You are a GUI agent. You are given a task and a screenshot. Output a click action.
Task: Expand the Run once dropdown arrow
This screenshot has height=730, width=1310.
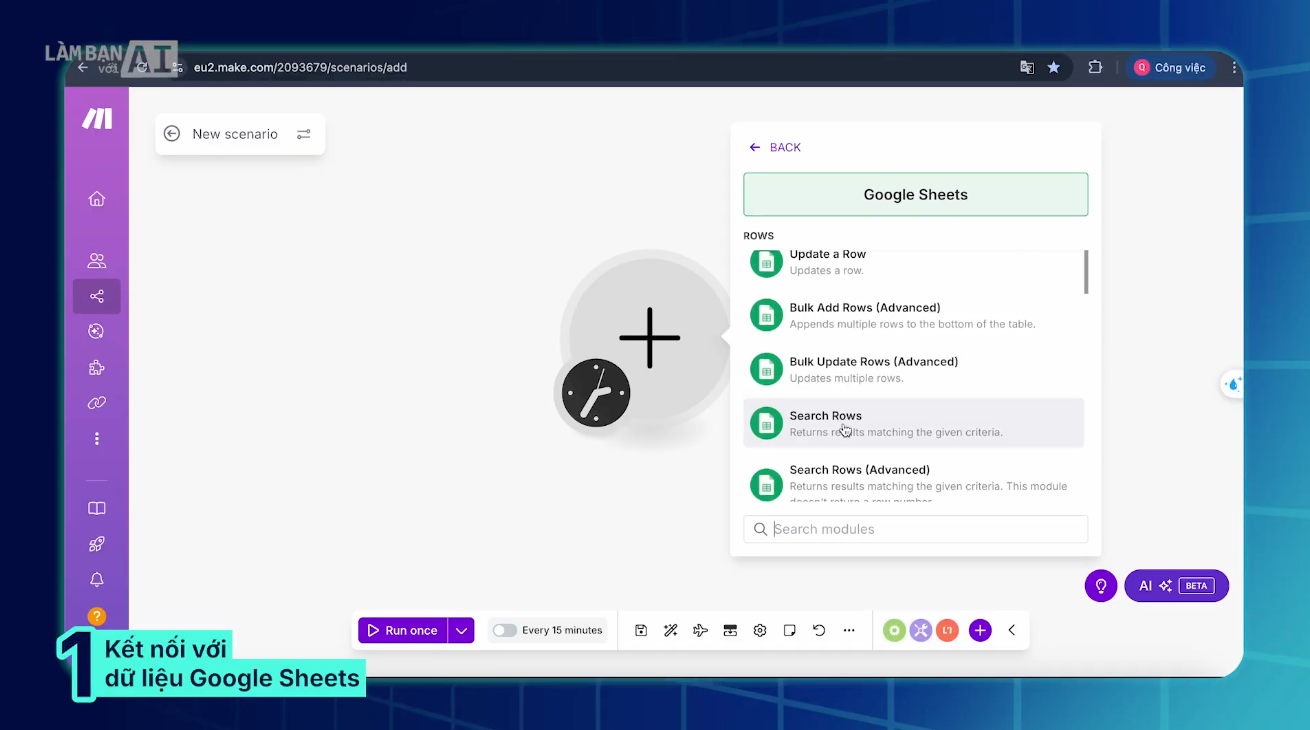click(461, 630)
